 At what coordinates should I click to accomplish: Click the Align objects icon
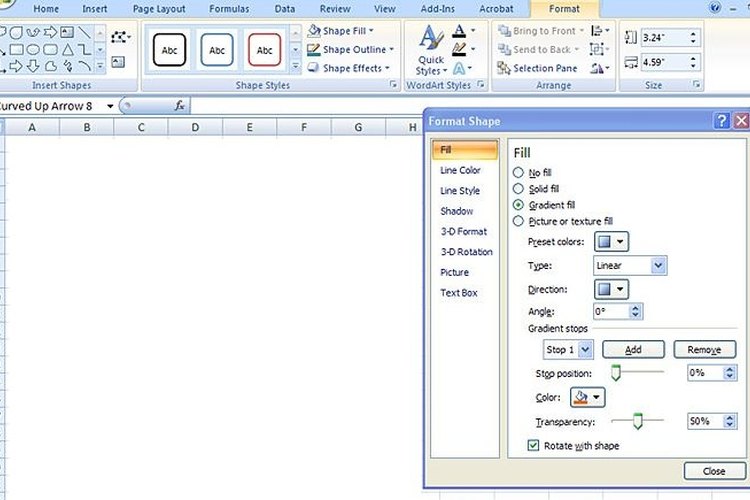pyautogui.click(x=596, y=31)
